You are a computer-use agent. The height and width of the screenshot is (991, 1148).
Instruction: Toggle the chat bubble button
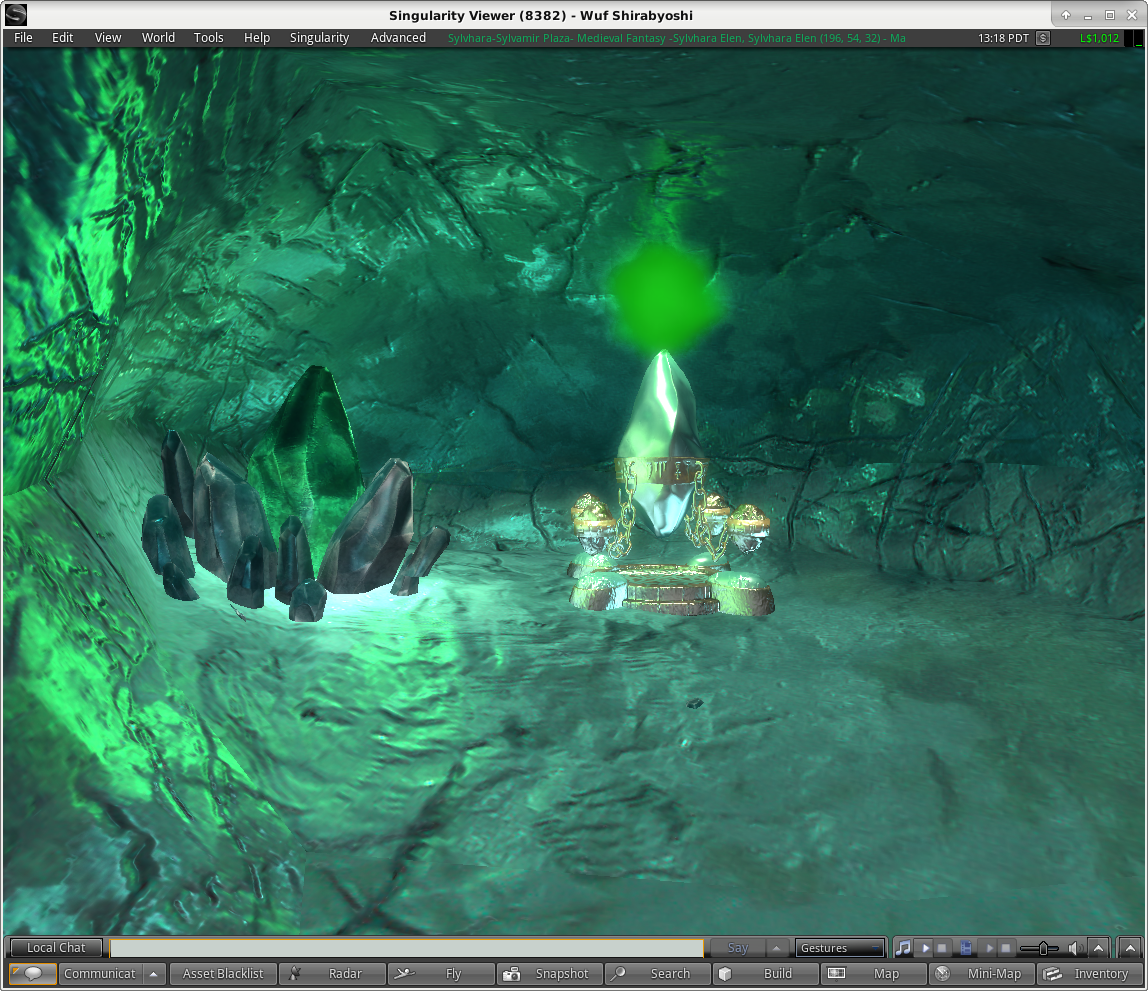(33, 973)
